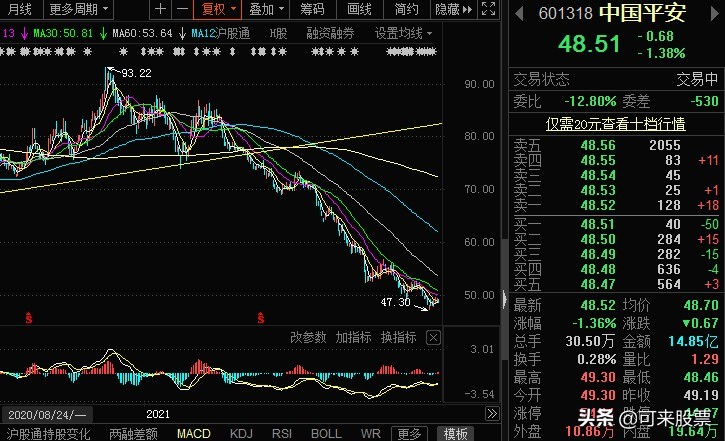The width and height of the screenshot is (725, 441).
Task: Click the 沪股通 tag
Action: (x=233, y=33)
